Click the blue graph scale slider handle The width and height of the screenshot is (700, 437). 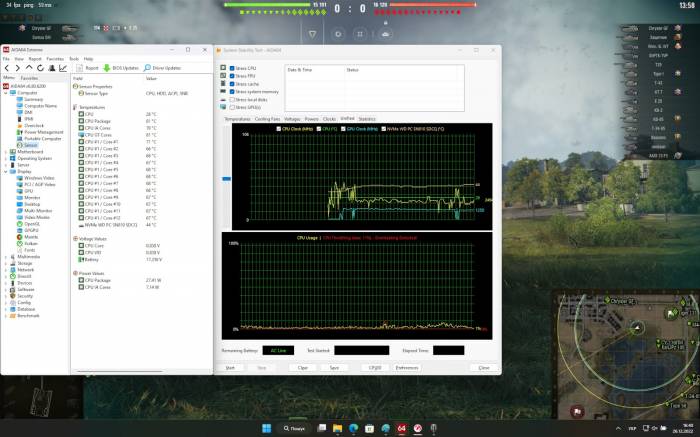pyautogui.click(x=226, y=179)
